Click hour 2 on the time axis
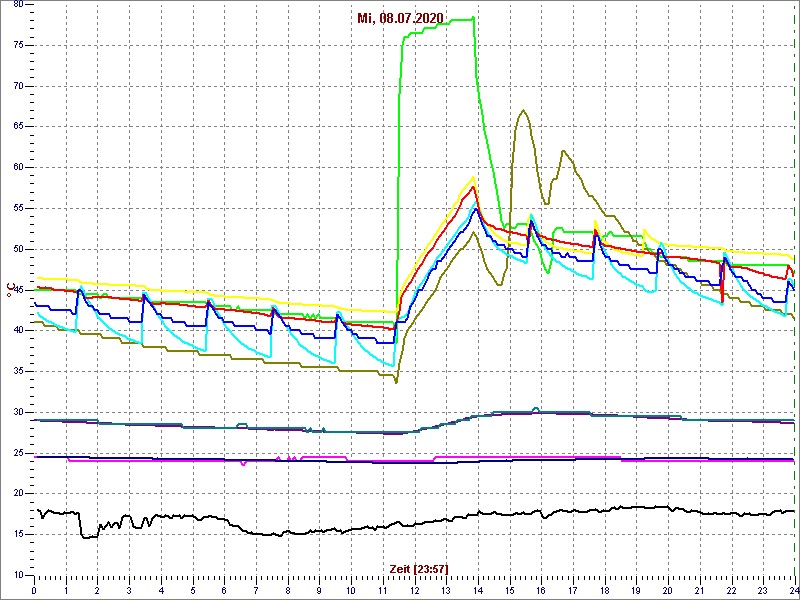The height and width of the screenshot is (600, 800). [97, 589]
